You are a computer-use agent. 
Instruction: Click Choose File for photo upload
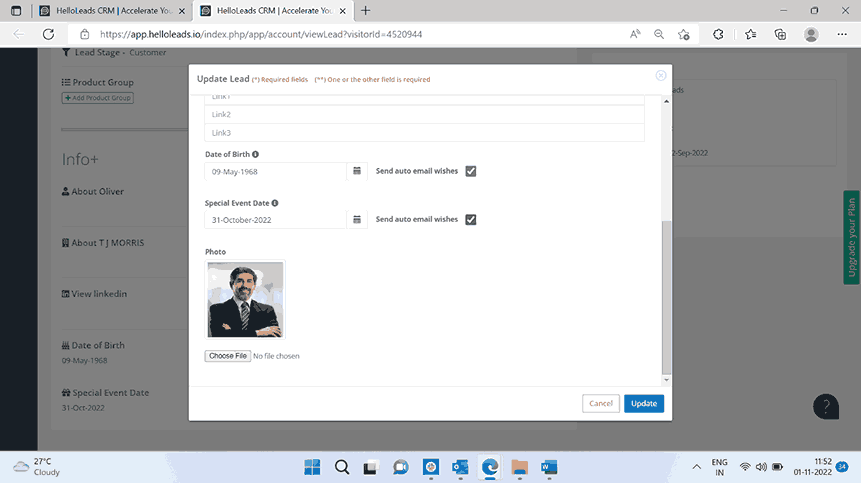tap(228, 356)
